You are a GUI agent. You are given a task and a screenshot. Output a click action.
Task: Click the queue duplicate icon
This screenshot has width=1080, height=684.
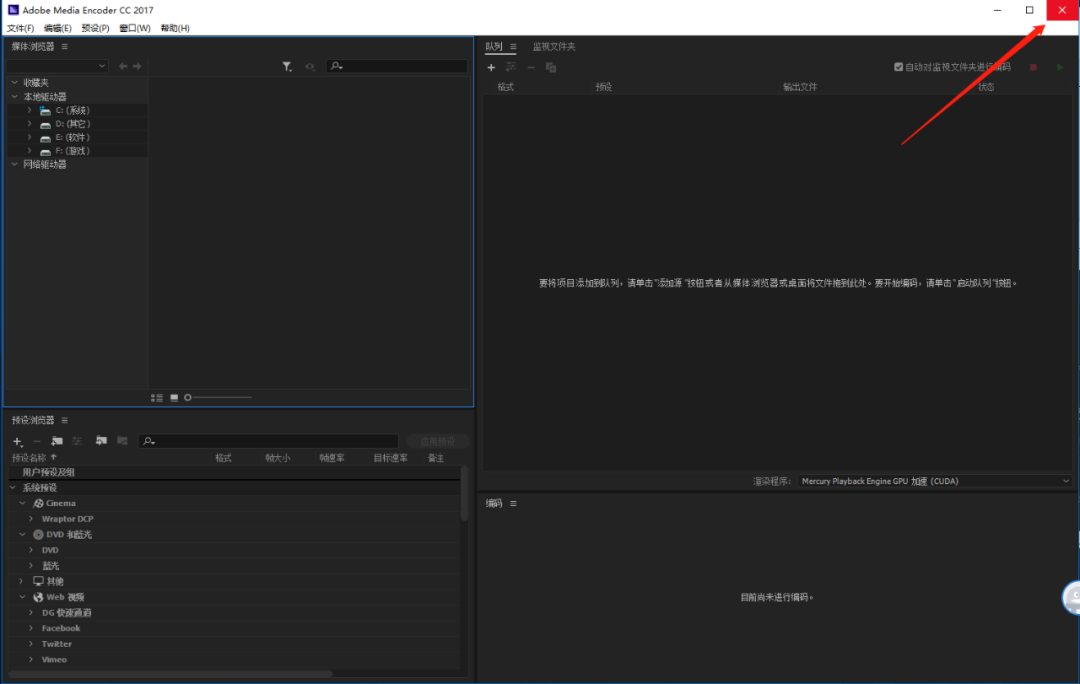pyautogui.click(x=551, y=68)
